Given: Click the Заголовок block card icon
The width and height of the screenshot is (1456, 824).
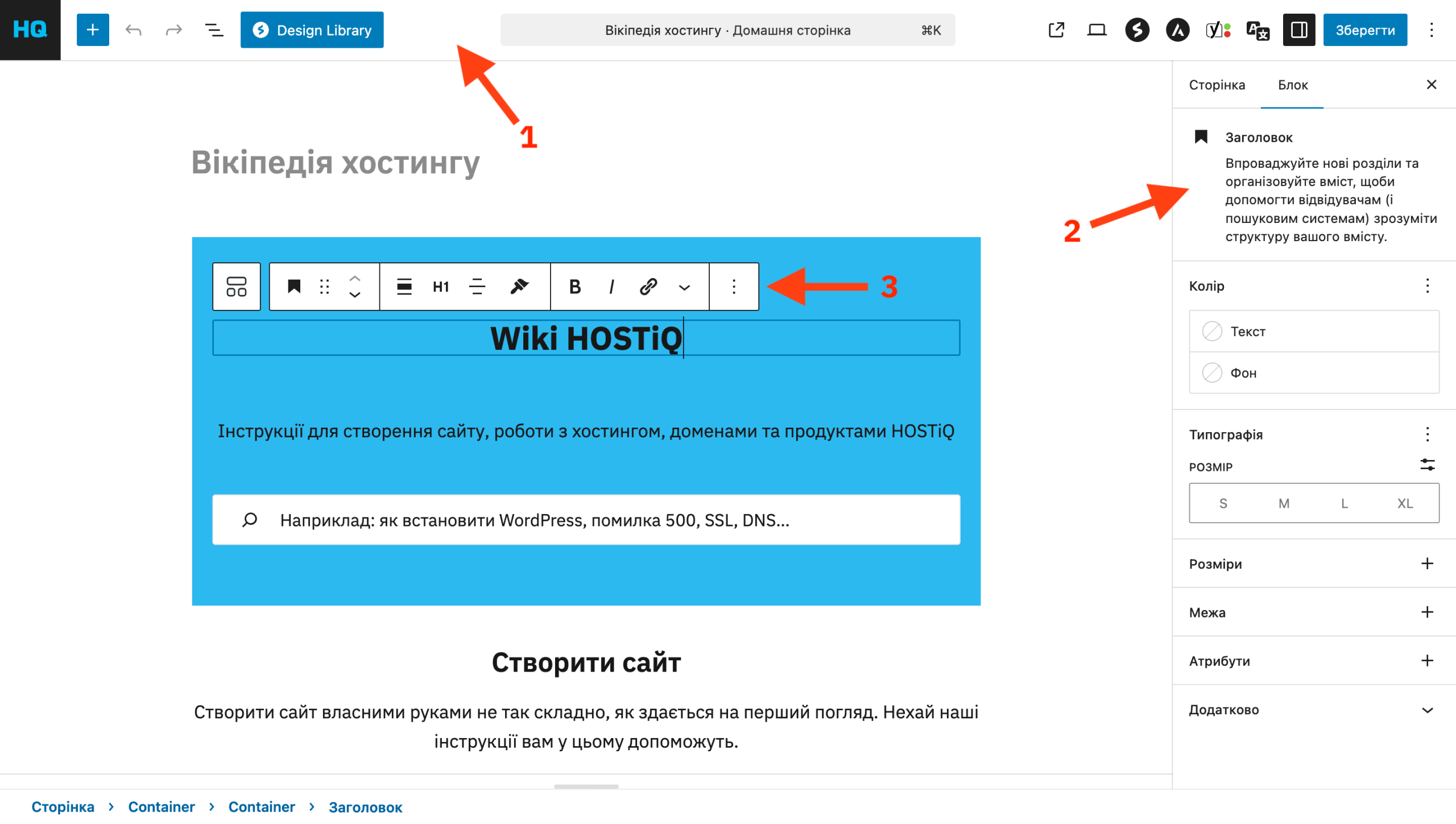Looking at the screenshot, I should coord(1201,137).
